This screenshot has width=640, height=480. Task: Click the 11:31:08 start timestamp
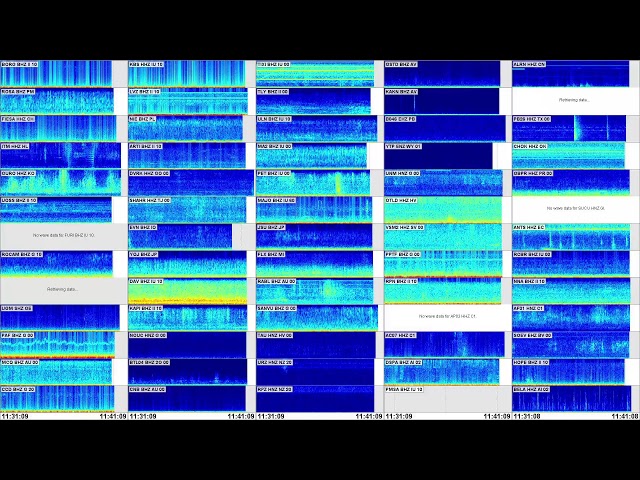[x=527, y=416]
